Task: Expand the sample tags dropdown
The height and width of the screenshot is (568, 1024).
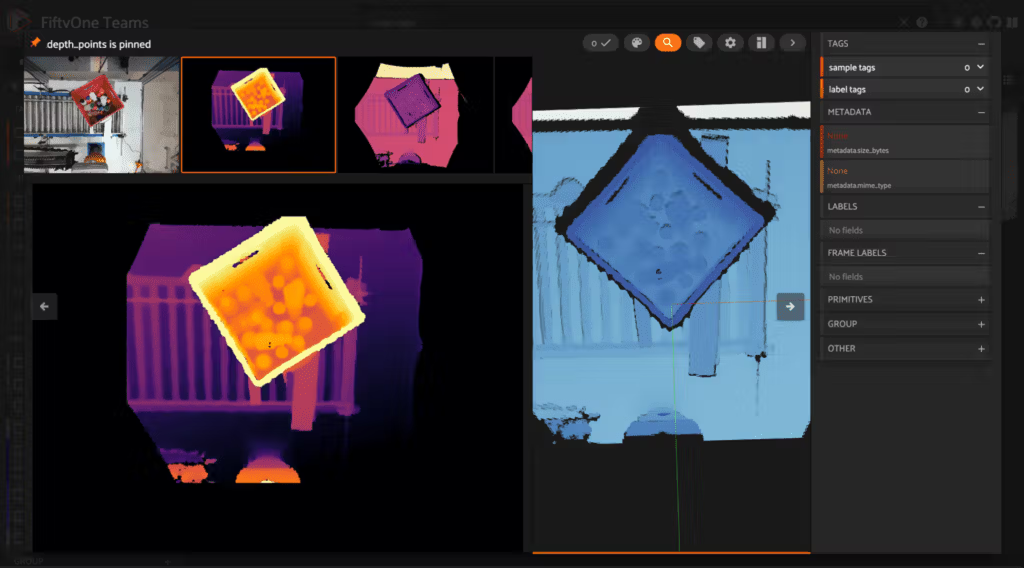Action: 980,67
